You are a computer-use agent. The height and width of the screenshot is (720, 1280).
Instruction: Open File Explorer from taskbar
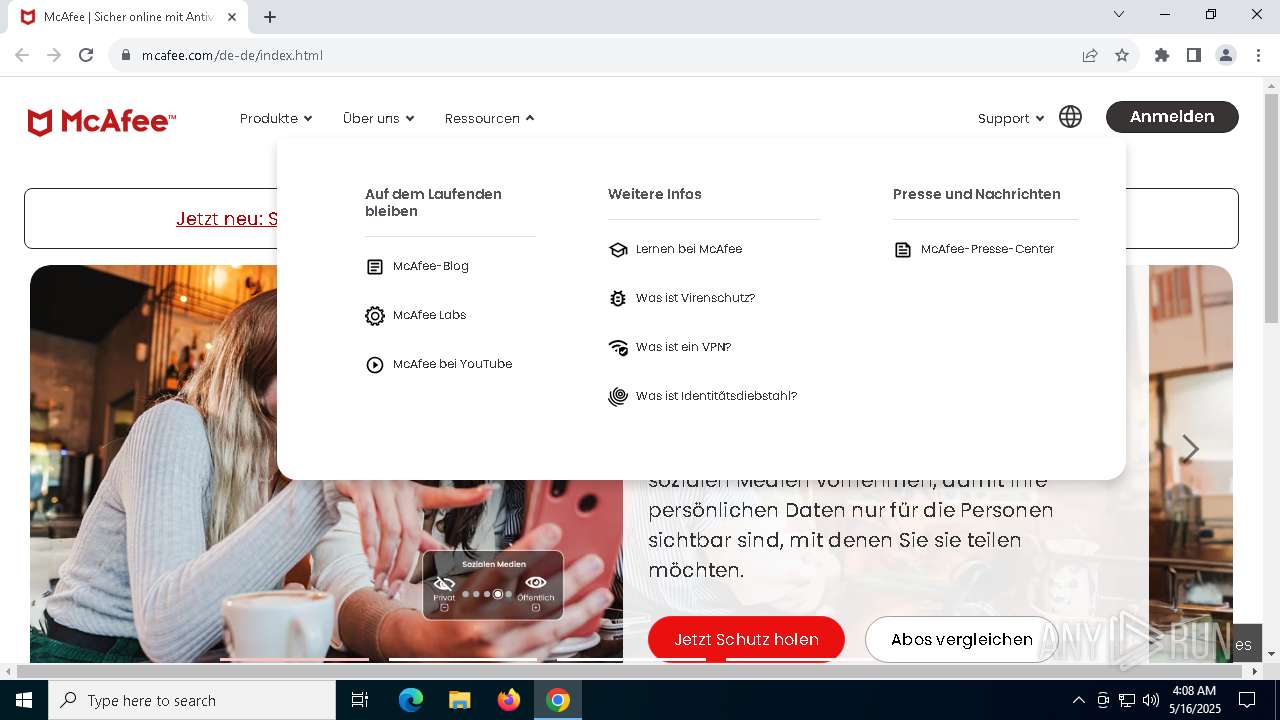[x=460, y=700]
